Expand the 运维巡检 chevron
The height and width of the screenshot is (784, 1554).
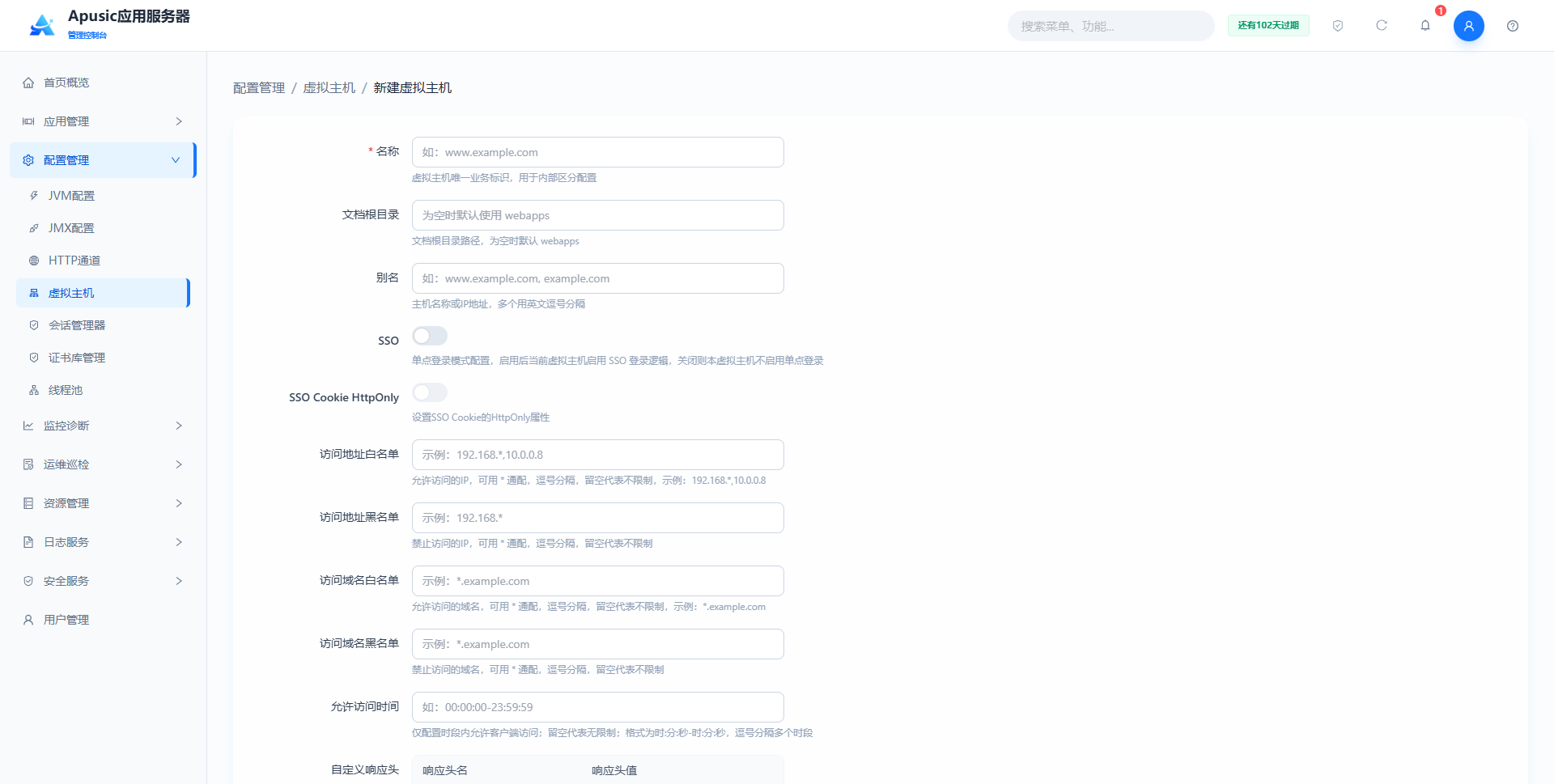179,464
